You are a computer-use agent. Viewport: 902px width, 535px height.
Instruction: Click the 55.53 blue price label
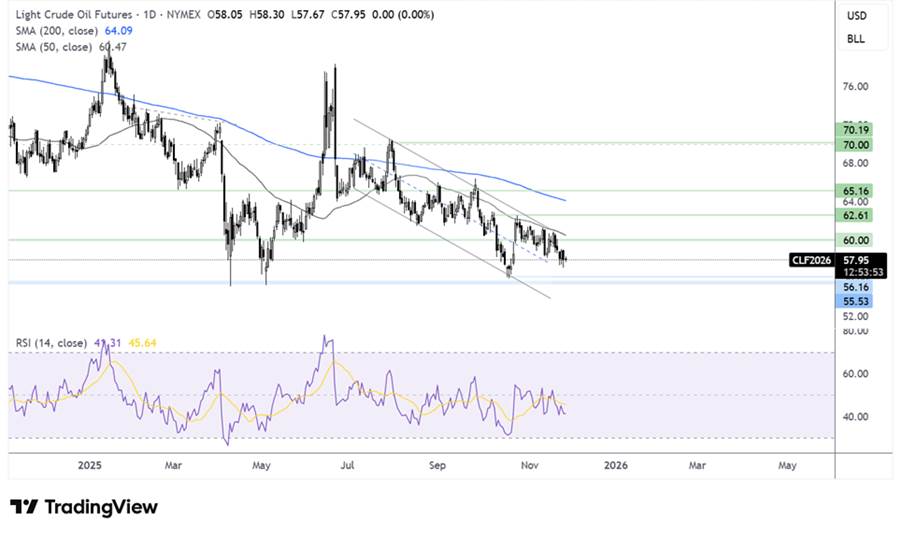click(856, 300)
